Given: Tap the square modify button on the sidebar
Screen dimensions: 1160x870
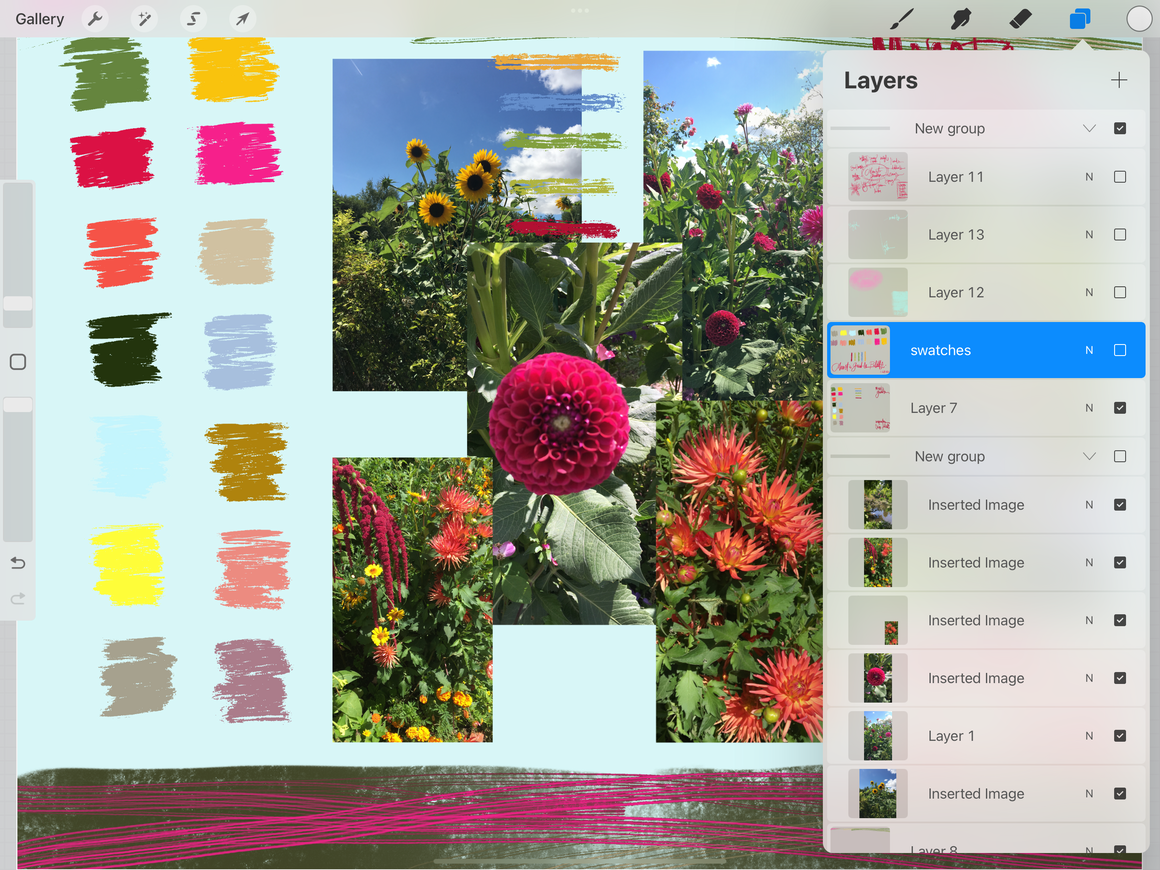Looking at the screenshot, I should coord(17,362).
